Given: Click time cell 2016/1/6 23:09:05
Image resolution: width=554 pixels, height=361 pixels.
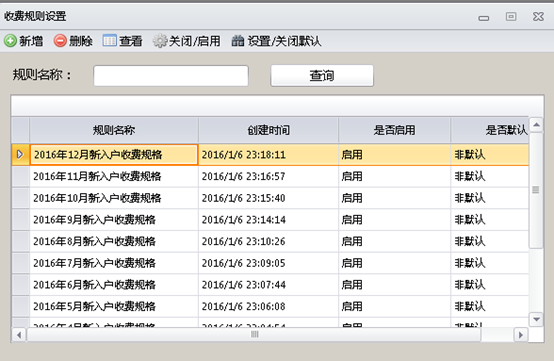Looking at the screenshot, I should pos(269,263).
